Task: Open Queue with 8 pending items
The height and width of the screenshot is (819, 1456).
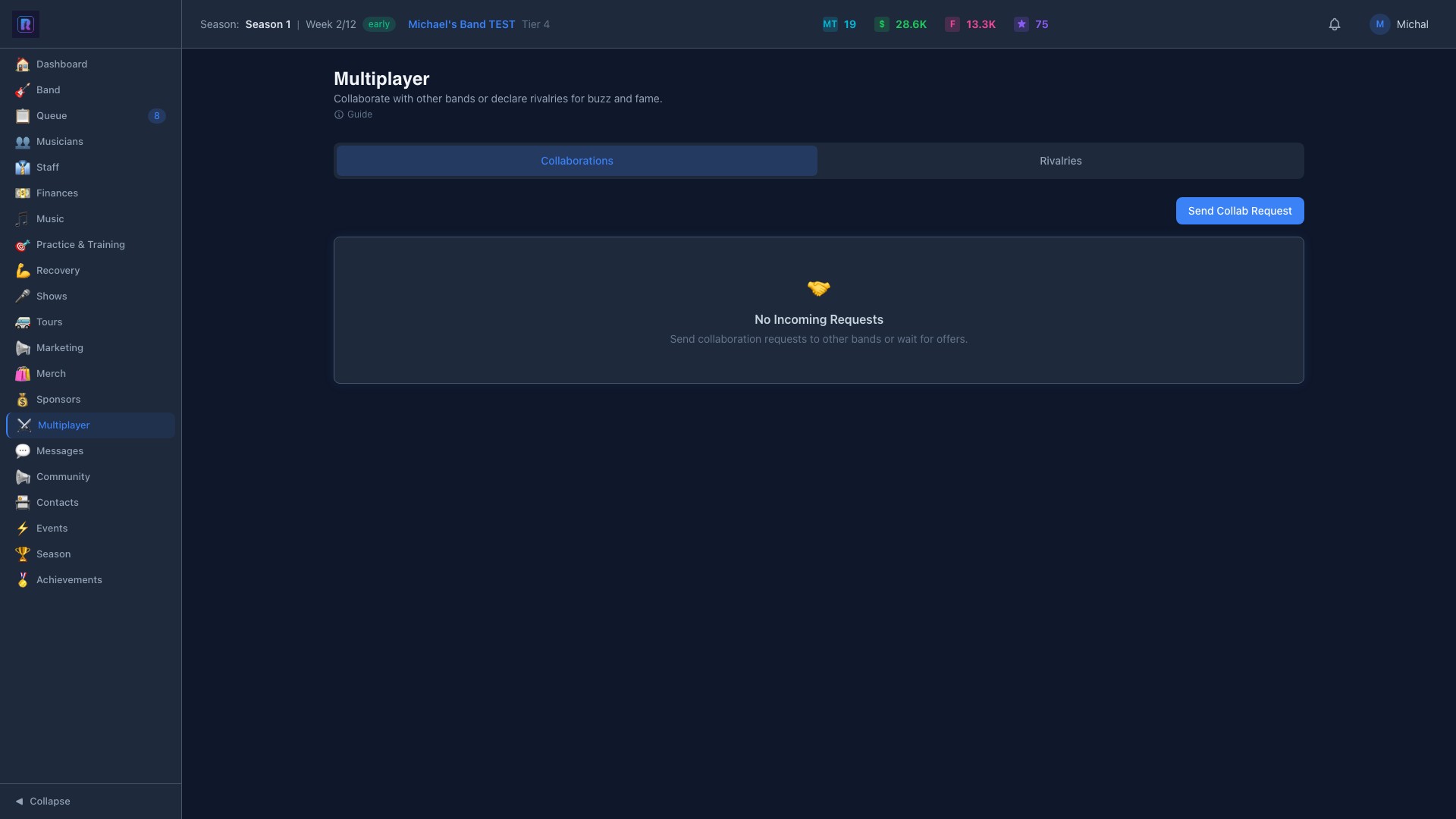Action: click(x=90, y=116)
